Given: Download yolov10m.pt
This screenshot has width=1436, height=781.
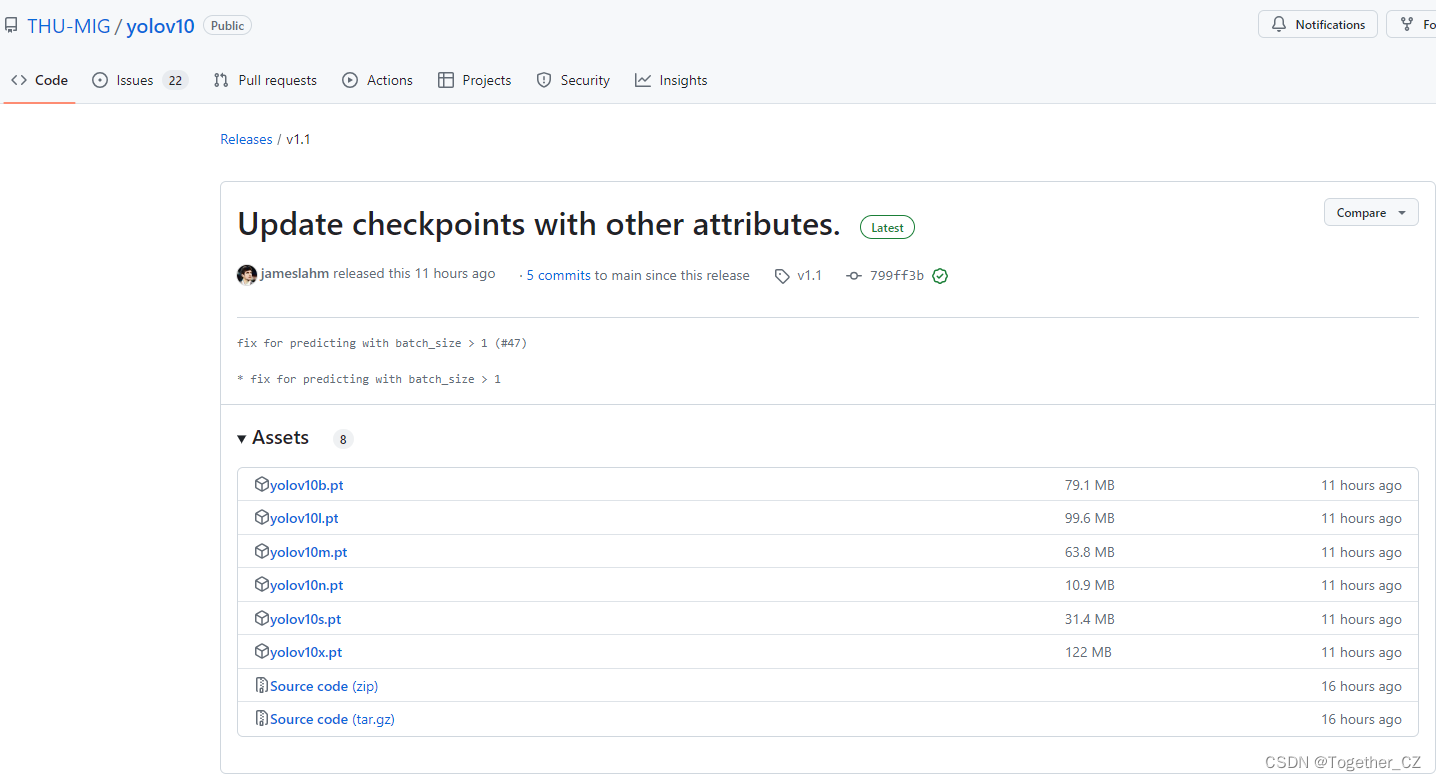Looking at the screenshot, I should point(309,552).
